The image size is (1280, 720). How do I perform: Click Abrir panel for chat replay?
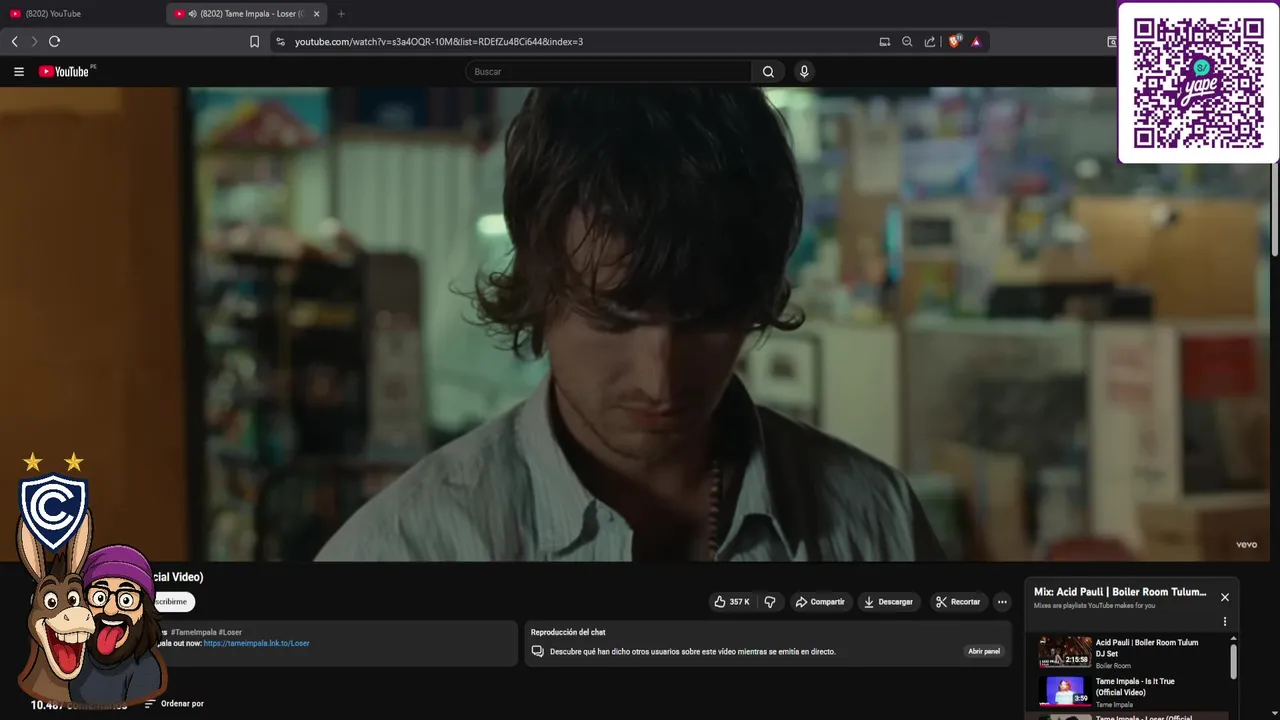984,651
